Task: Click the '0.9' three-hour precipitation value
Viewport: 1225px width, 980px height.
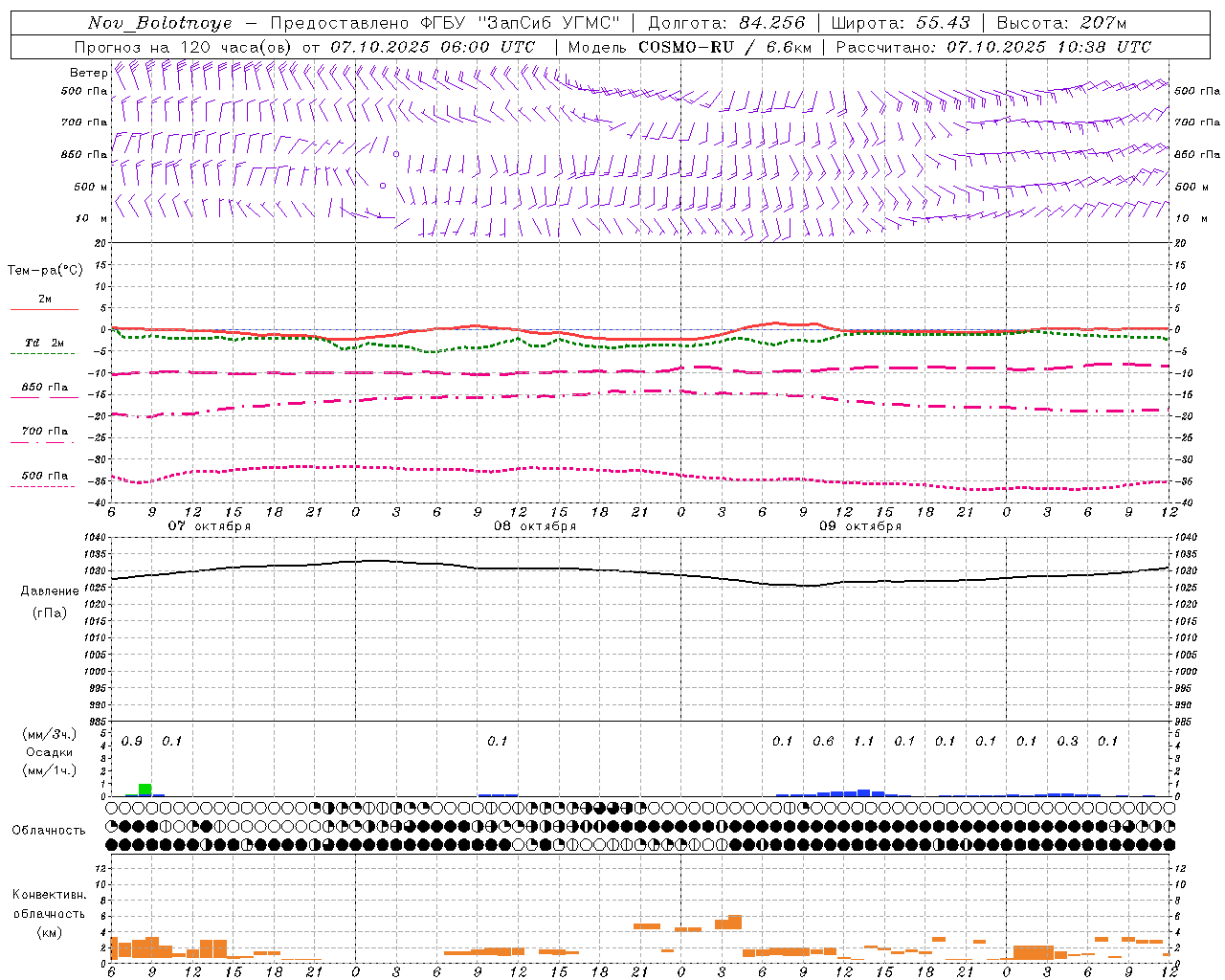Action: pos(132,742)
